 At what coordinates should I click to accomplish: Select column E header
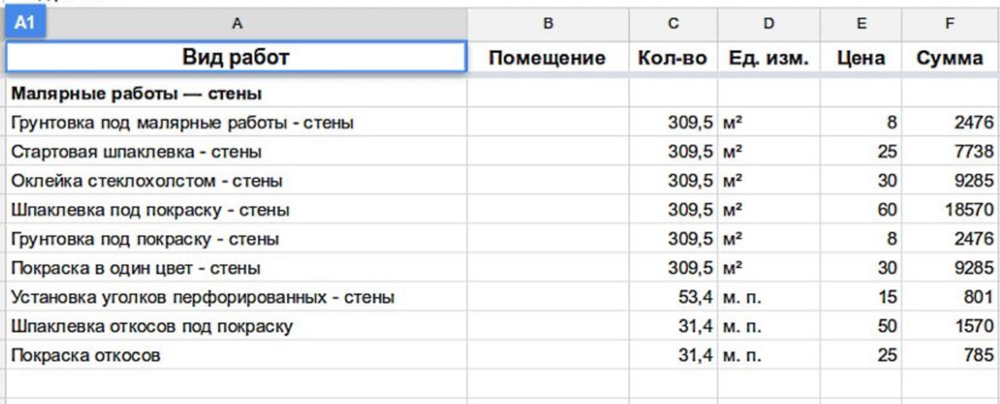[x=860, y=23]
